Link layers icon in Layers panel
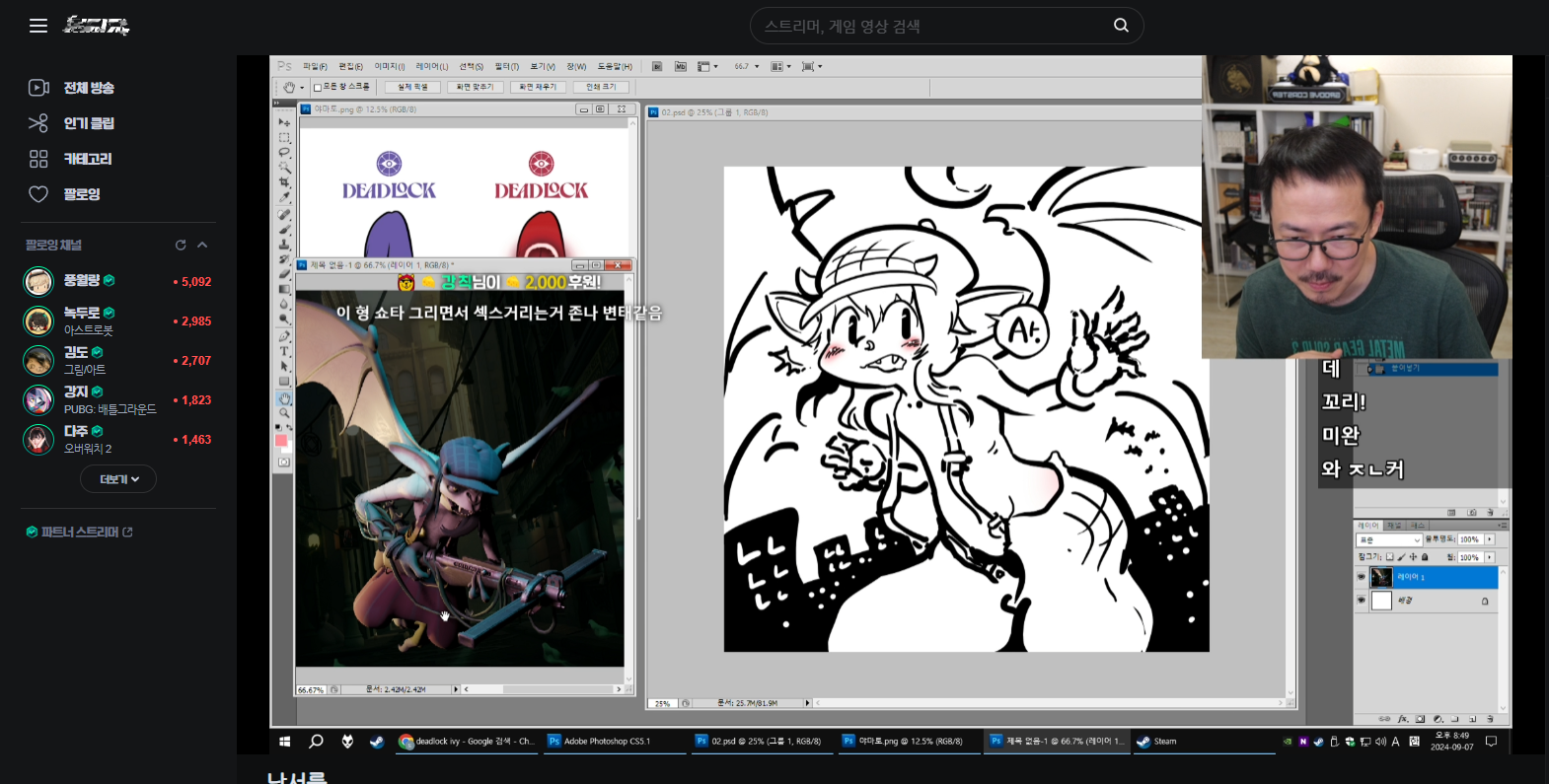Screen dimensions: 1549x784 1384,719
